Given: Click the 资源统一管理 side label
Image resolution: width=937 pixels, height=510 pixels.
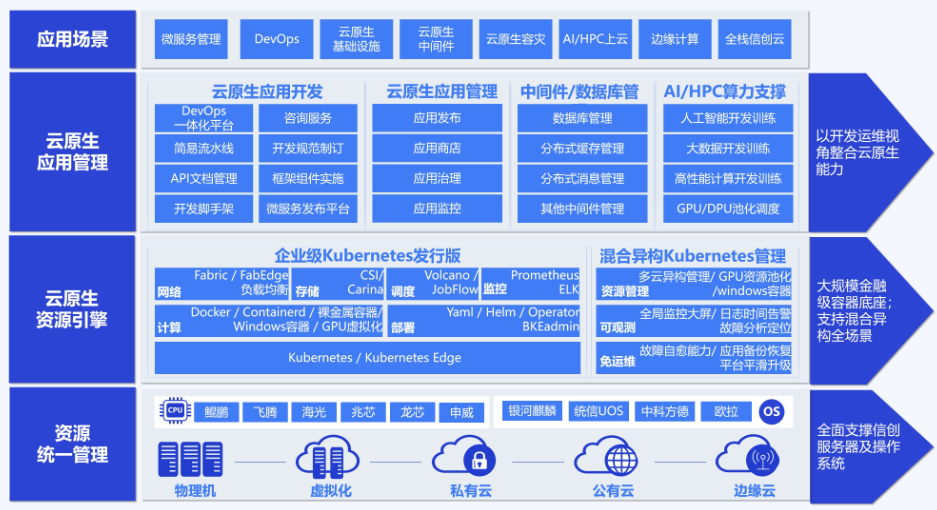Looking at the screenshot, I should [x=72, y=444].
